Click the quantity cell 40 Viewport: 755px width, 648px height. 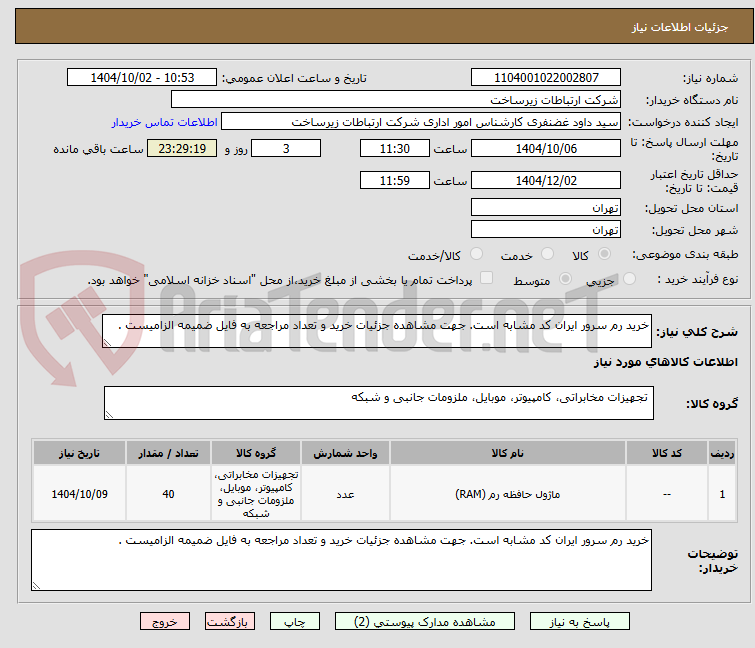[168, 494]
